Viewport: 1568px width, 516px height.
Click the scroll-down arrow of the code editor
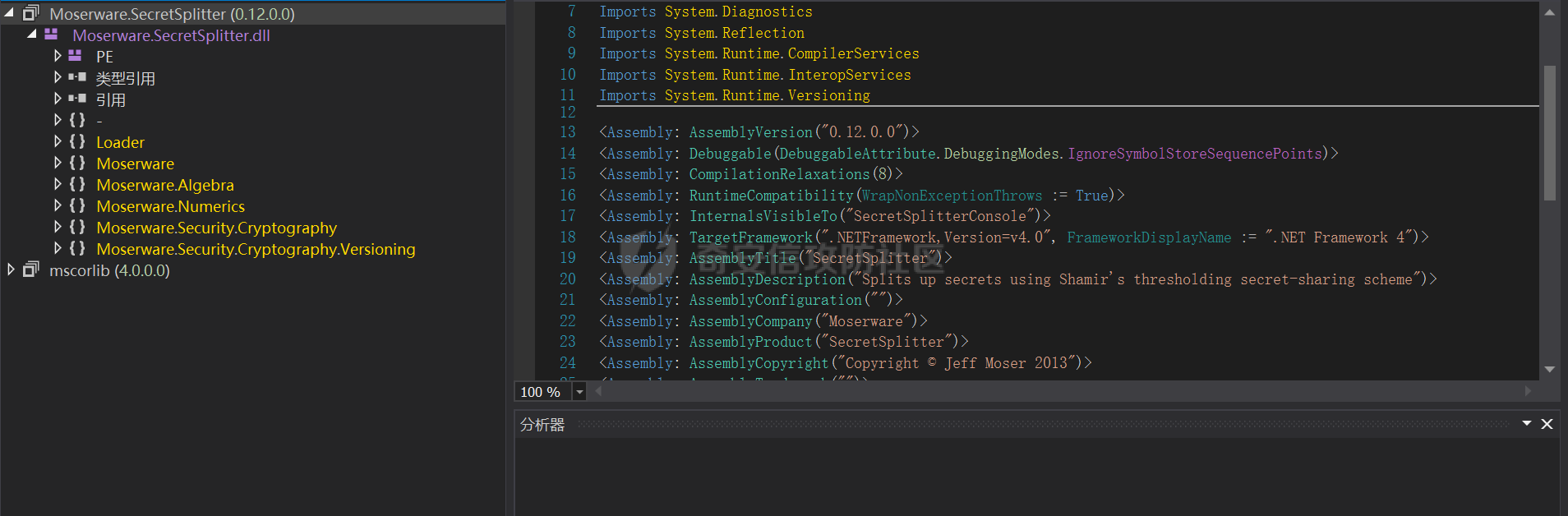(1549, 370)
